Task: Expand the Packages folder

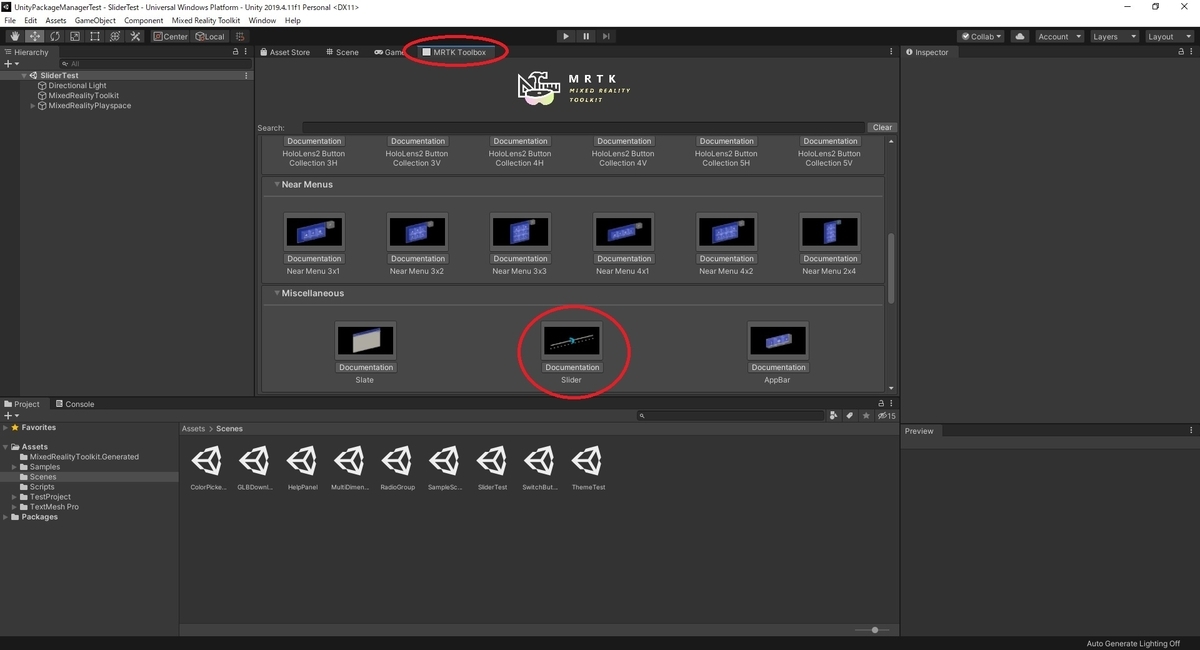Action: [x=5, y=517]
